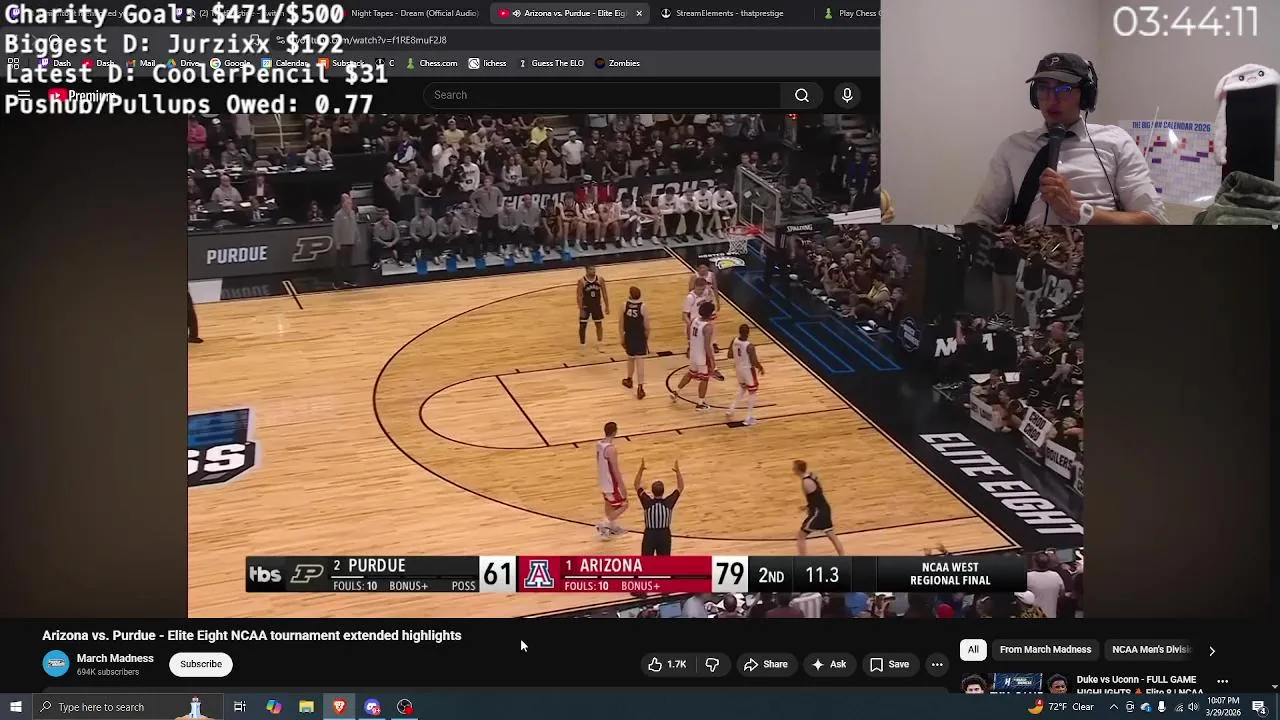Close the Arizona vs. Purdue browser tab
Image resolution: width=1280 pixels, height=720 pixels.
tap(638, 13)
